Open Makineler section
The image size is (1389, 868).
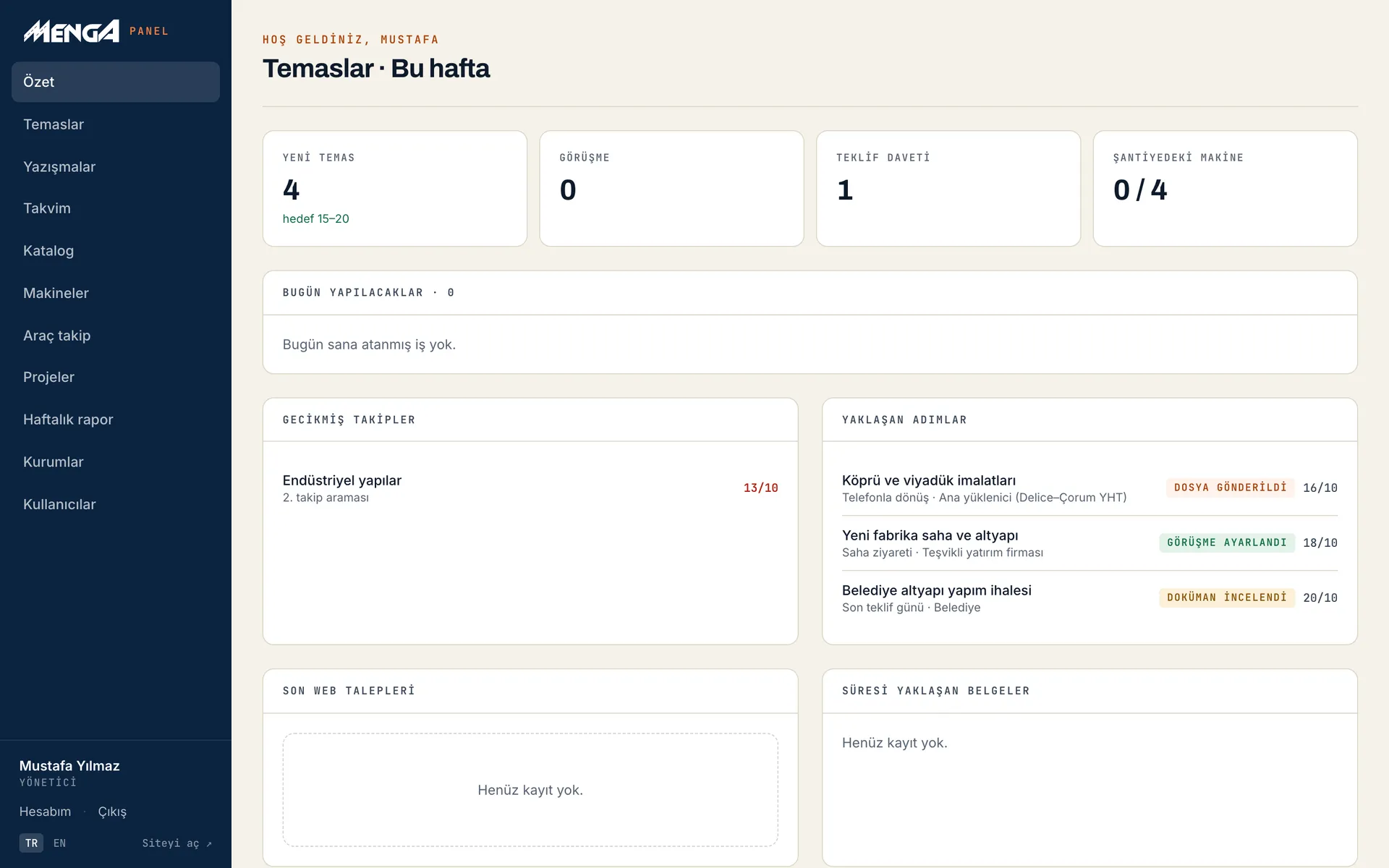click(116, 293)
